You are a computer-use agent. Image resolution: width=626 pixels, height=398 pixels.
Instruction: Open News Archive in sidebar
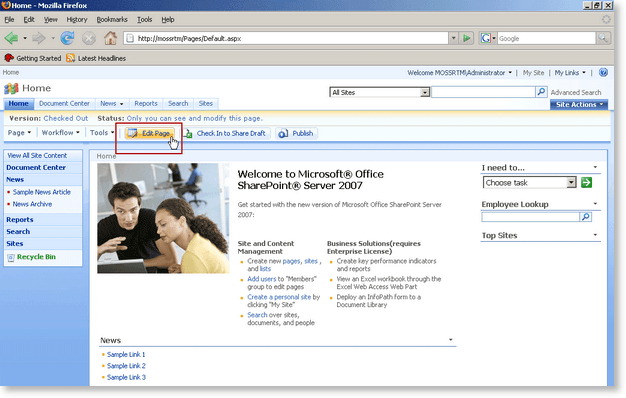click(32, 204)
